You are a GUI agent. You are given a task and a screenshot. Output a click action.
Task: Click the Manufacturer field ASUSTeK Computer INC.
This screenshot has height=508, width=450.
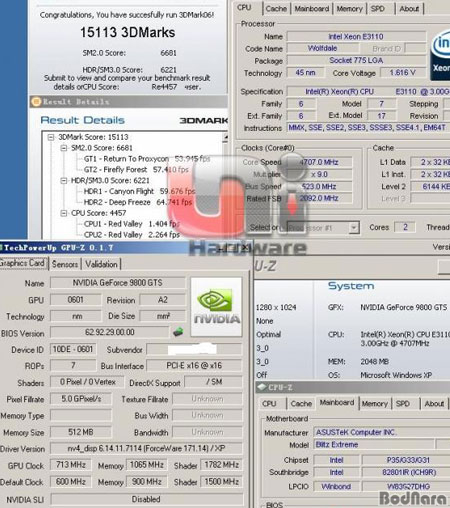[382, 432]
